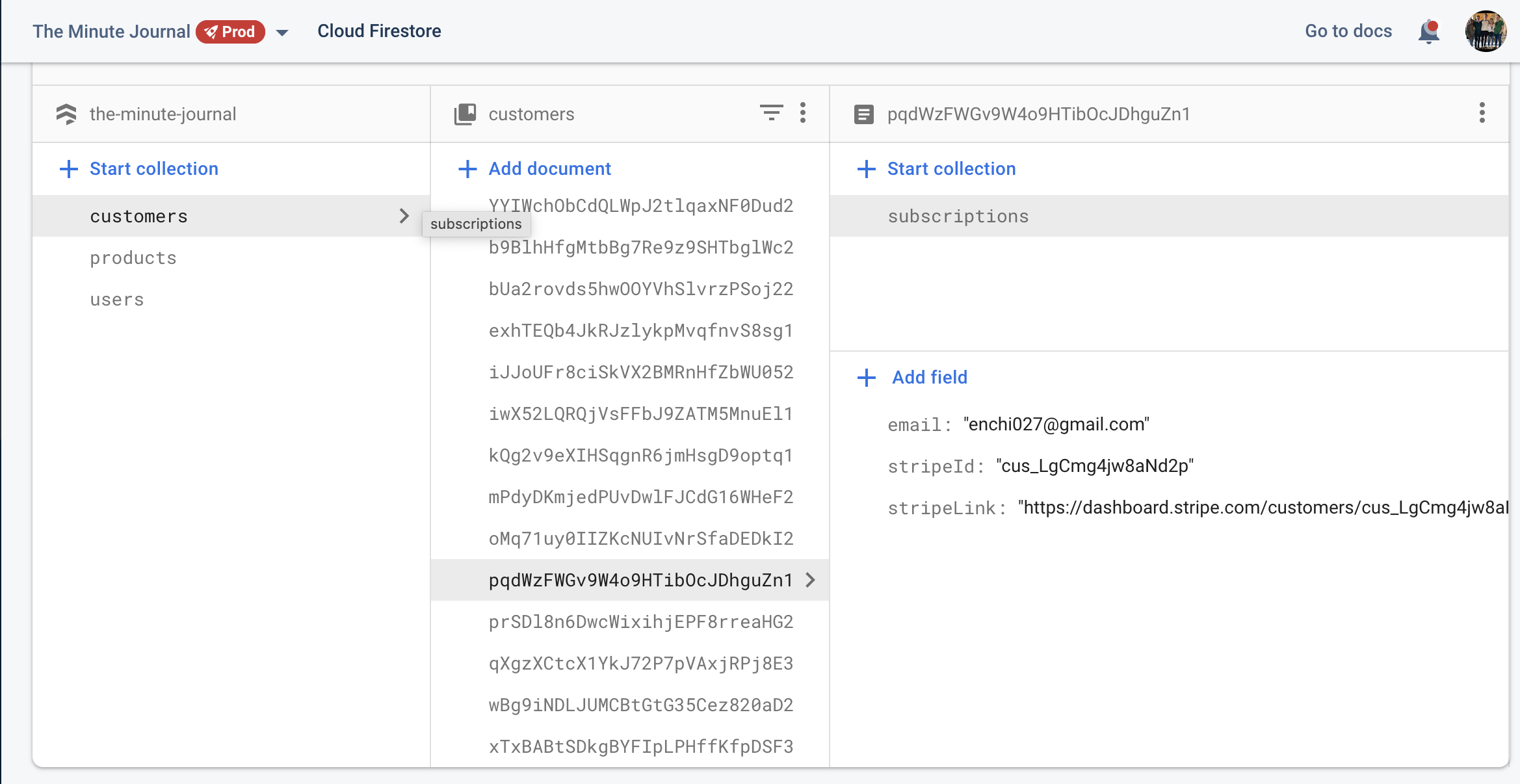Expand selected document pqdWzFWGv9W4o9HTibOcJDhguZn1 chevron

tap(810, 580)
